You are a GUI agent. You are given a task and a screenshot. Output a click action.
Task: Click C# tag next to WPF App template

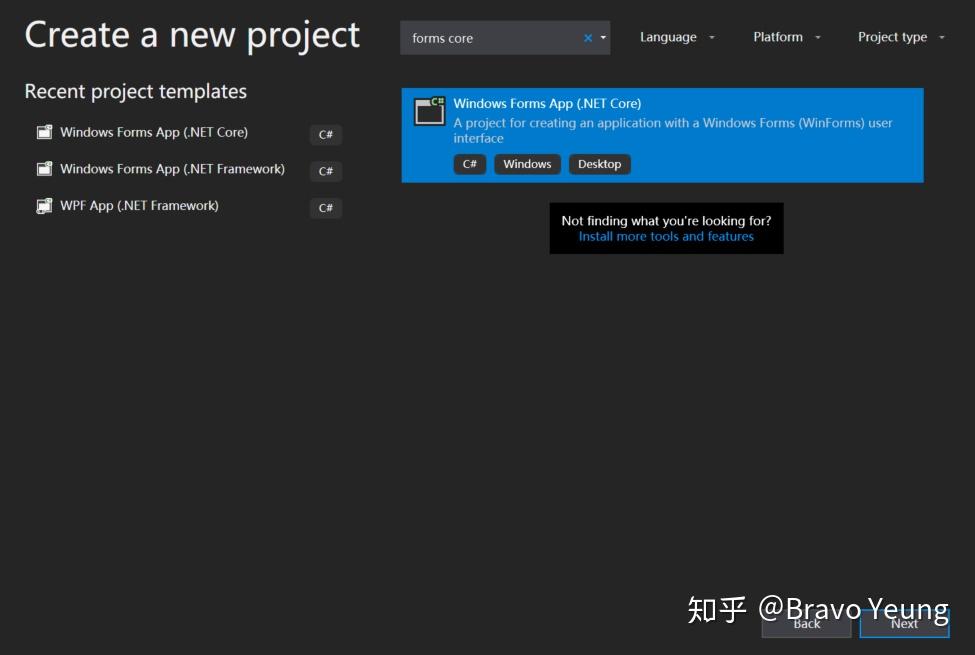click(x=326, y=208)
